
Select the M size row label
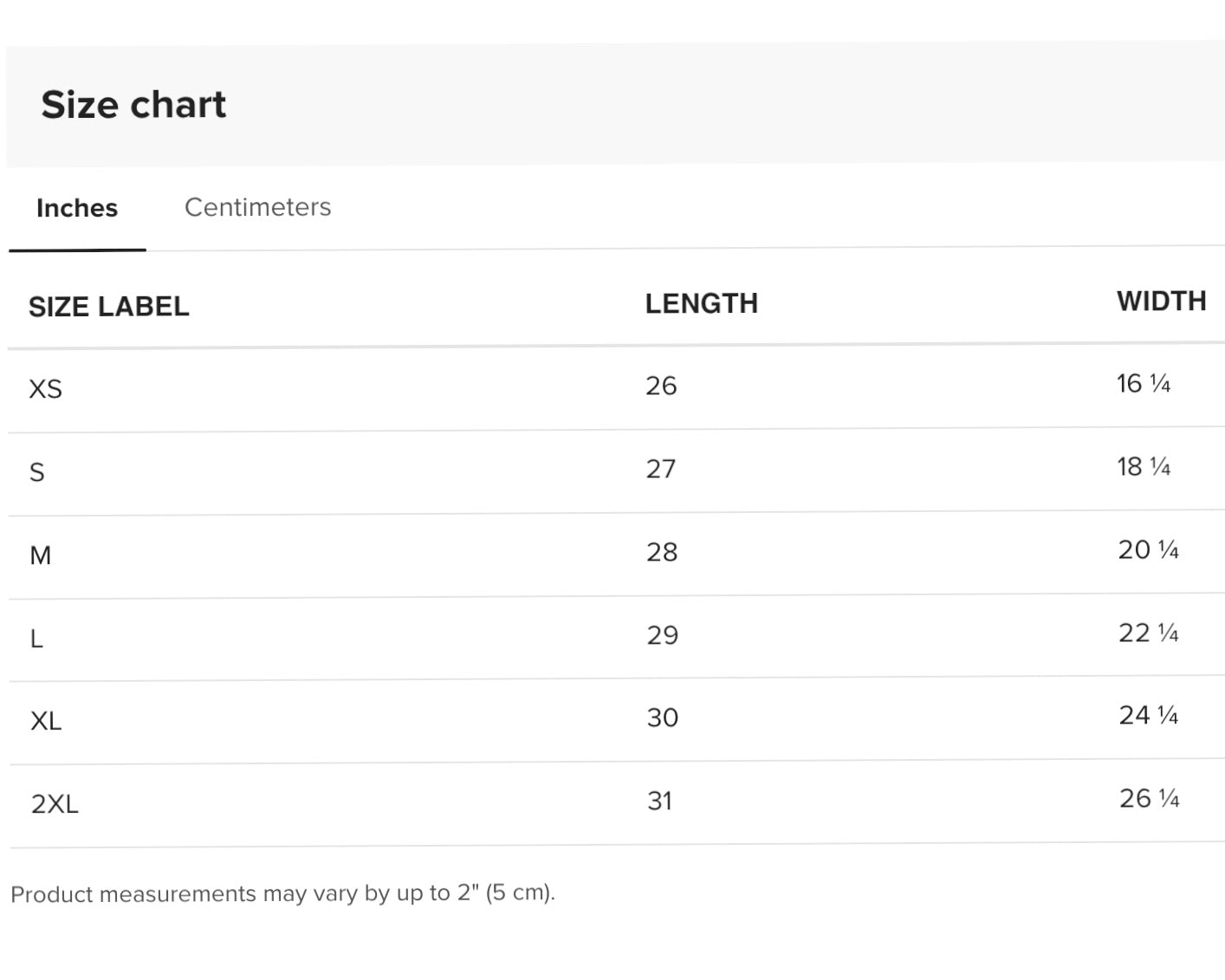40,555
